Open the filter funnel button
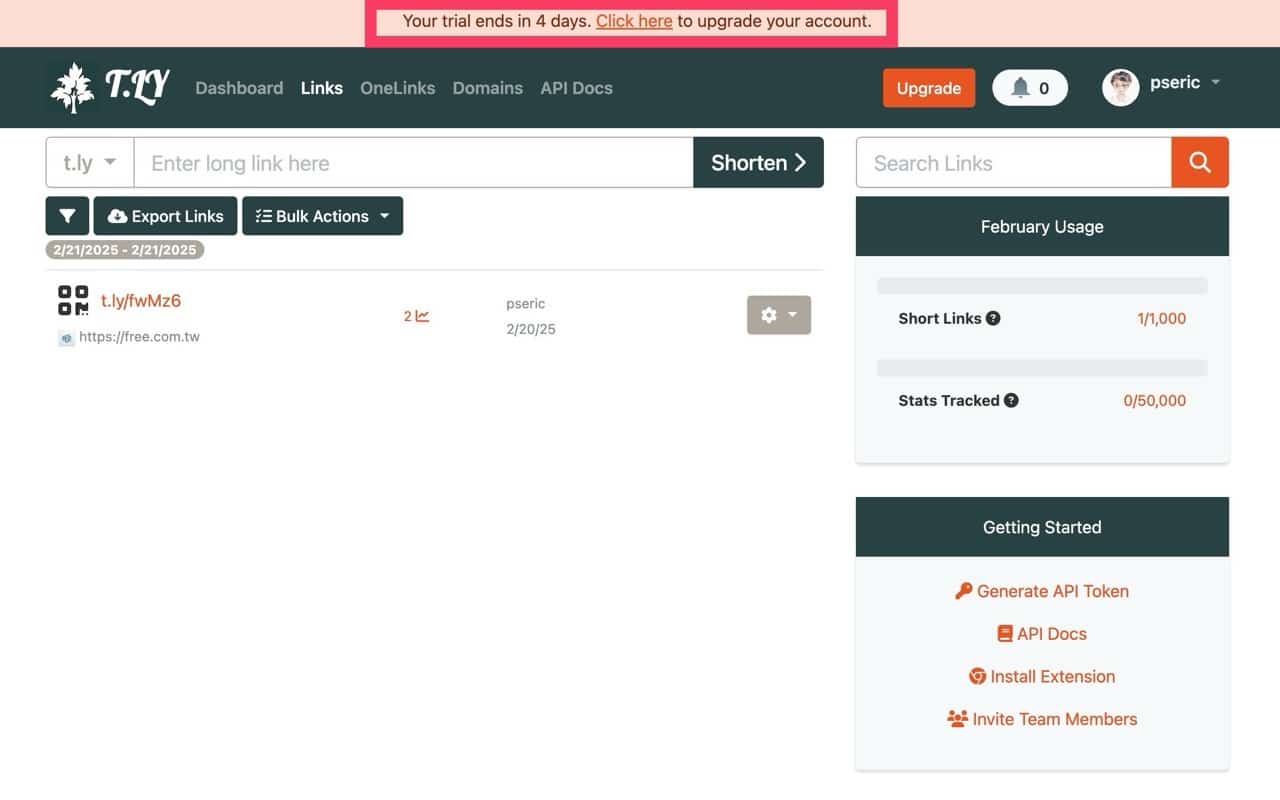 pyautogui.click(x=67, y=216)
